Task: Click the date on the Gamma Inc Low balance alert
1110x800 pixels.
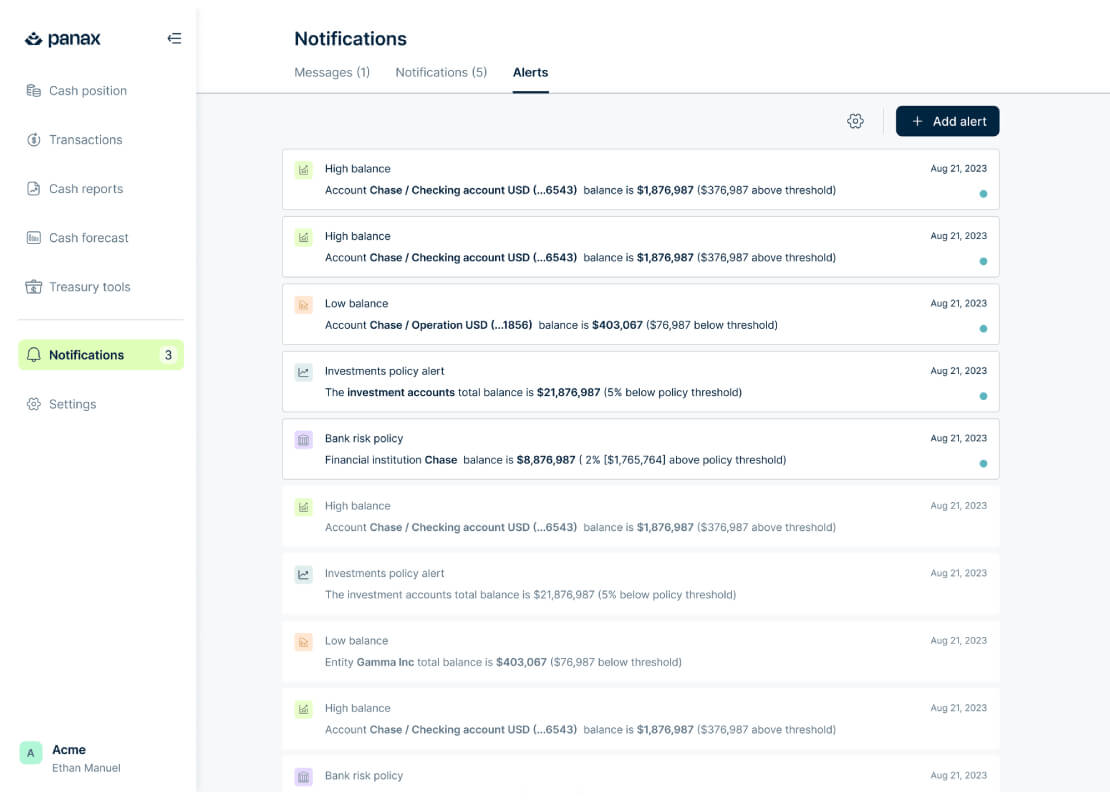Action: click(x=959, y=641)
